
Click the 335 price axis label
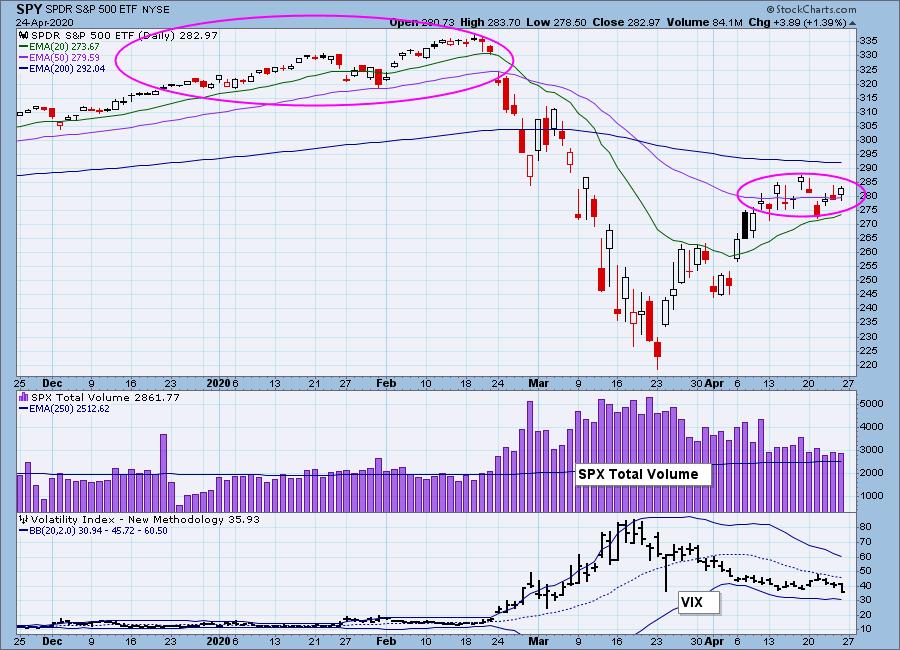(868, 41)
